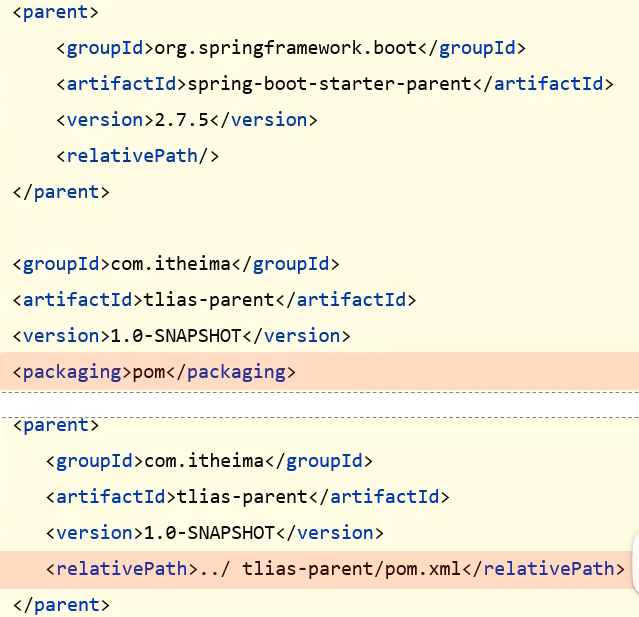This screenshot has height=617, width=639.
Task: Click the final closing parent tag at the bottom
Action: tap(61, 605)
